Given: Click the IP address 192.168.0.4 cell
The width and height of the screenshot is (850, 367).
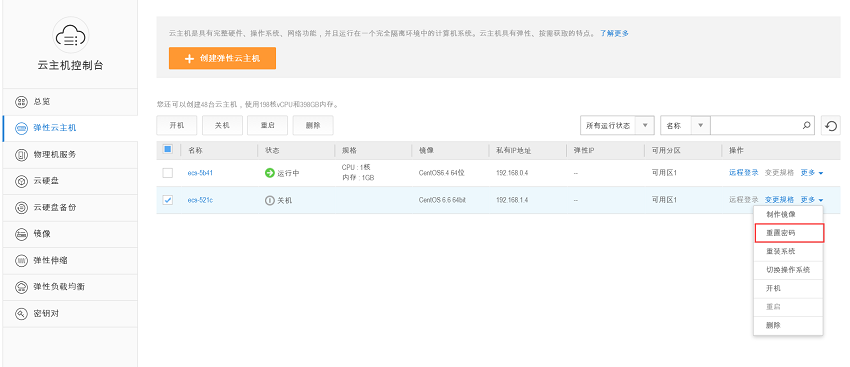Looking at the screenshot, I should (512, 173).
